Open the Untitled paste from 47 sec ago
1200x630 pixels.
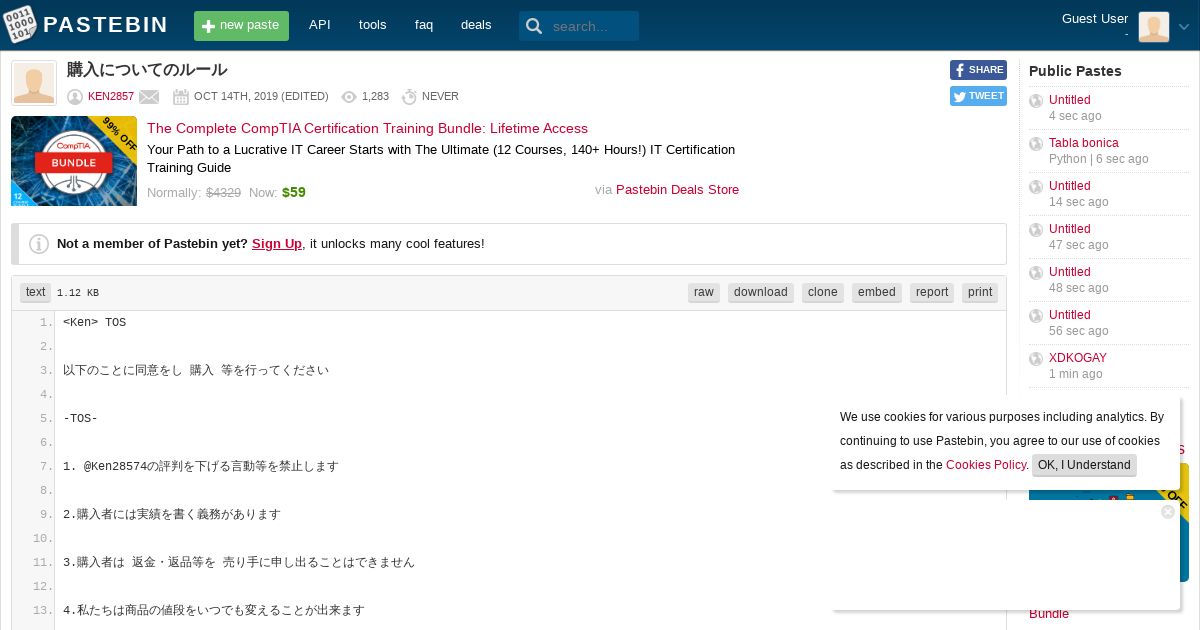pyautogui.click(x=1069, y=229)
